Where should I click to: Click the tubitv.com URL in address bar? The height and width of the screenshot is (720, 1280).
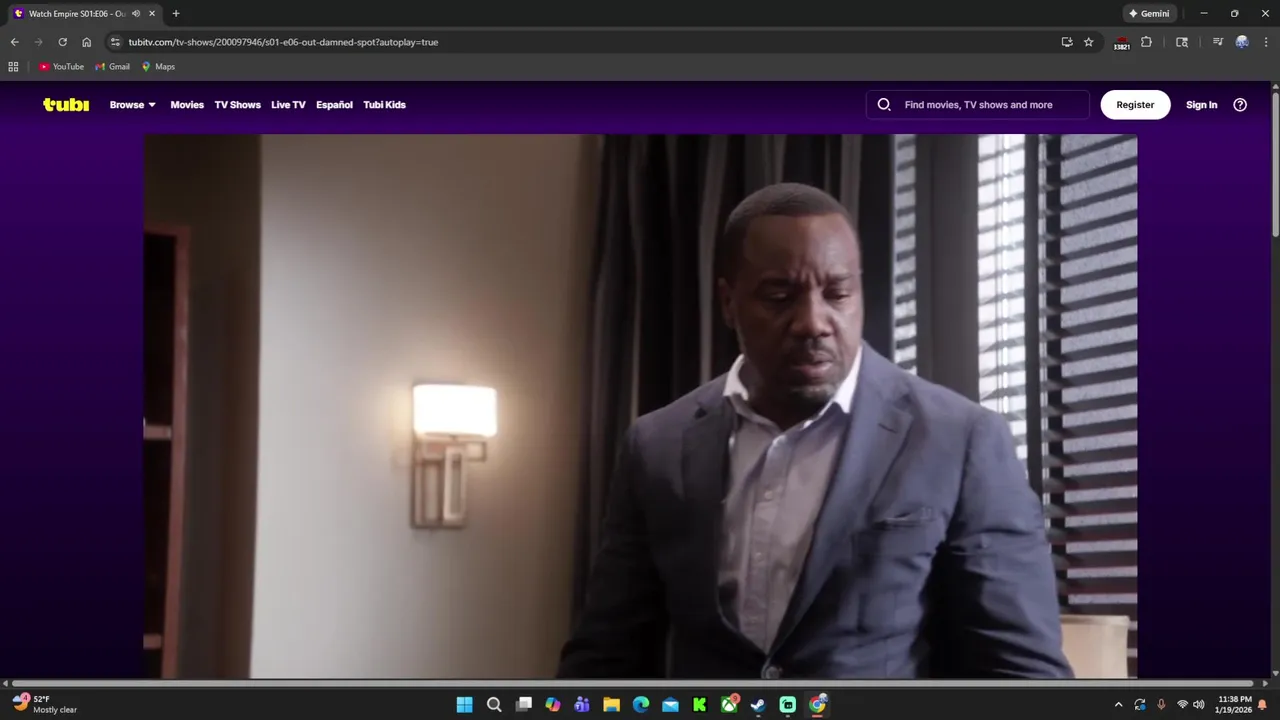tap(283, 42)
